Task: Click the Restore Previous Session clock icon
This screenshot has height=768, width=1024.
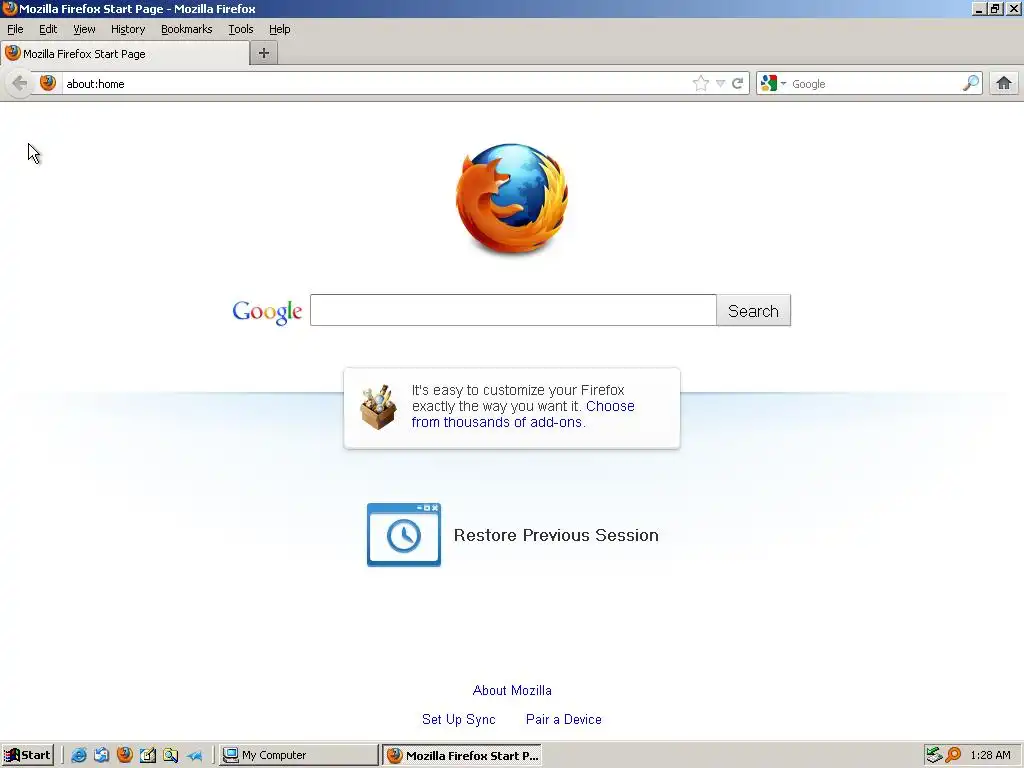Action: (x=404, y=535)
